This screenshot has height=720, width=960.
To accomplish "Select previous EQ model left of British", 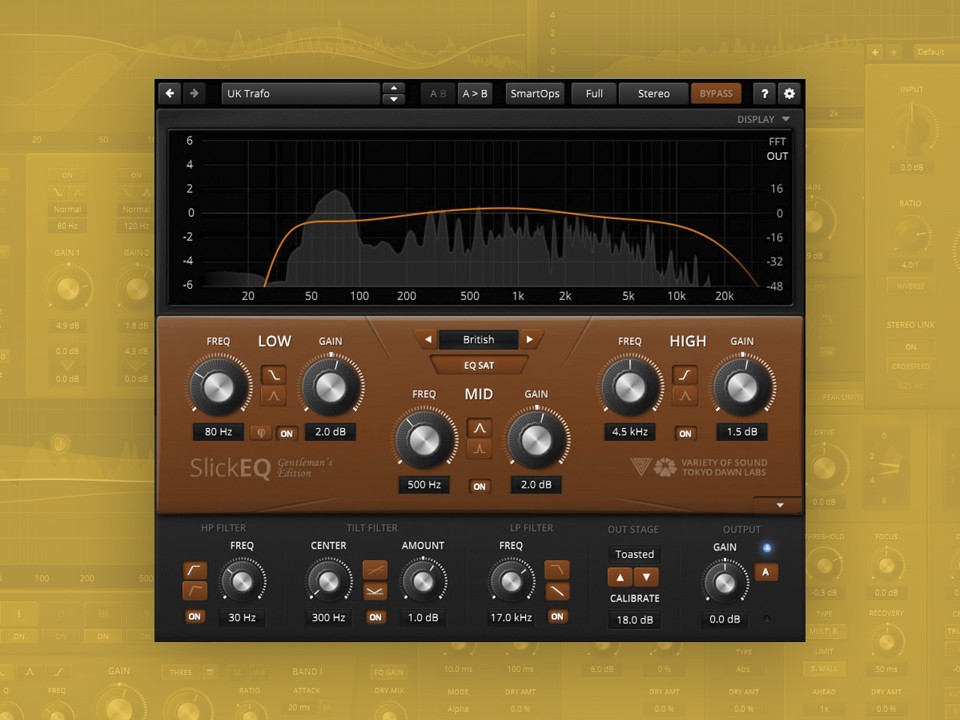I will [x=427, y=339].
